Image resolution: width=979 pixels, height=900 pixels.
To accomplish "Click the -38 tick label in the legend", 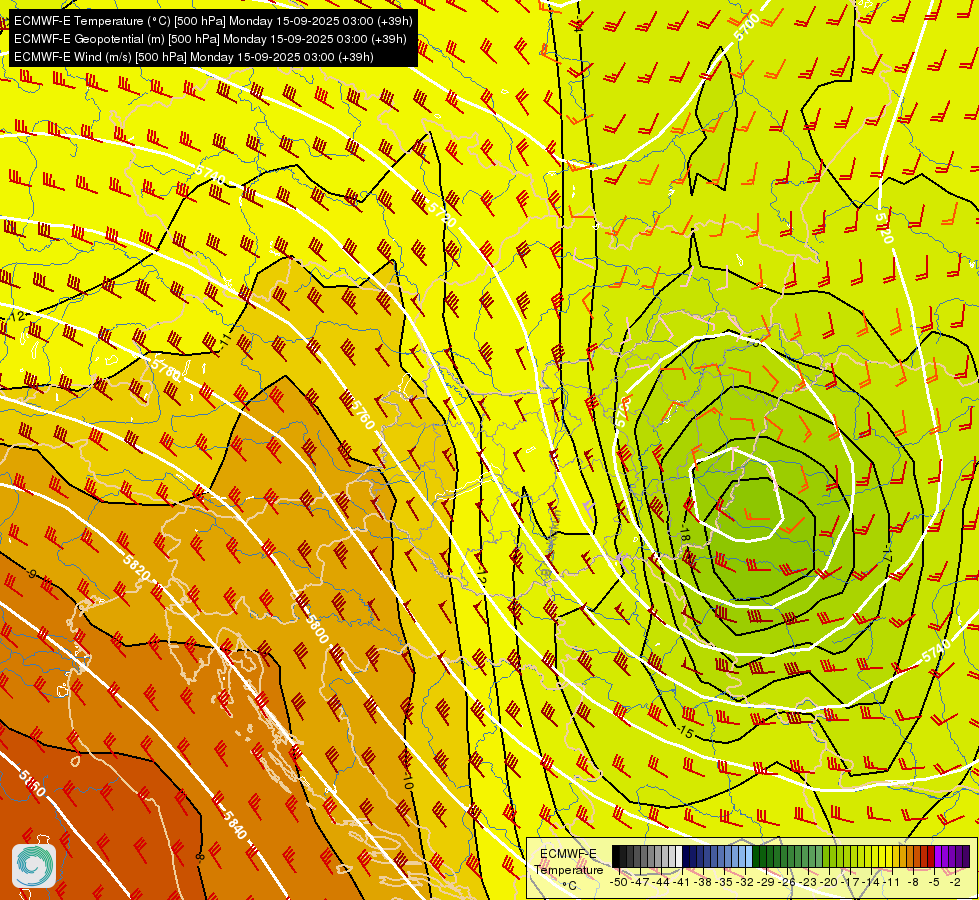I will coord(702,883).
